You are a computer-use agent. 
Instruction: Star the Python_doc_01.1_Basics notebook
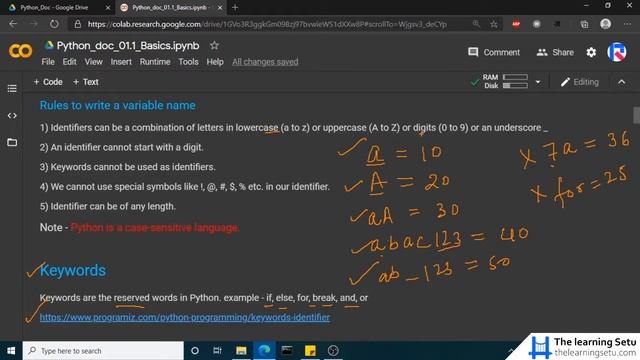pos(214,45)
